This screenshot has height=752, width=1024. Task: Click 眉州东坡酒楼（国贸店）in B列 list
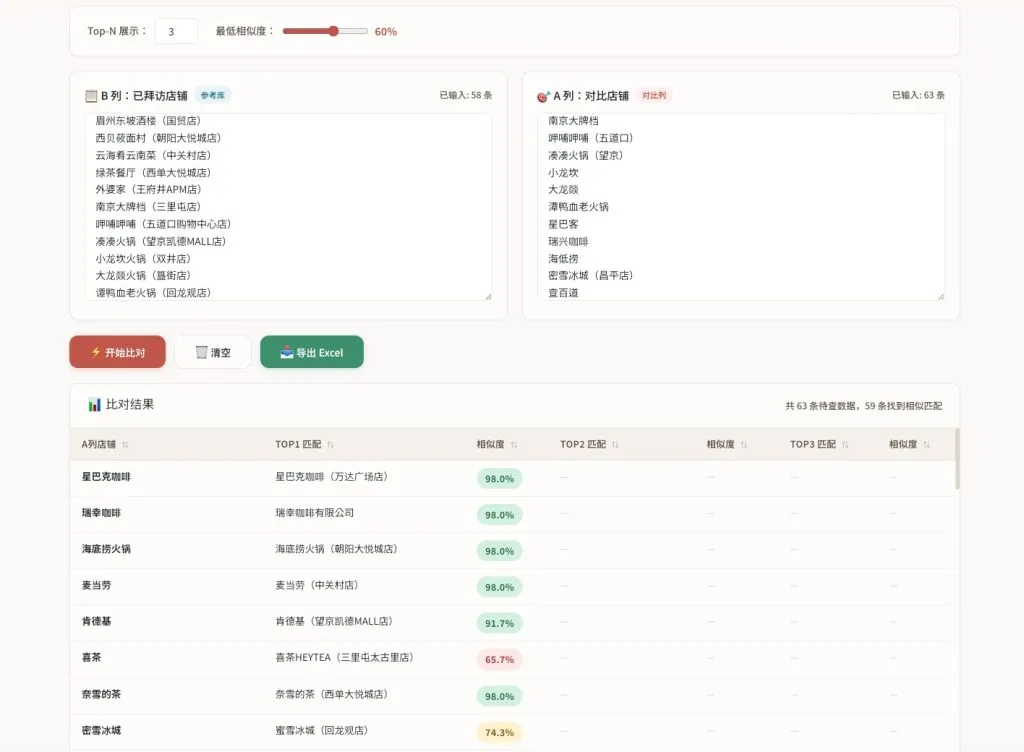coord(148,121)
